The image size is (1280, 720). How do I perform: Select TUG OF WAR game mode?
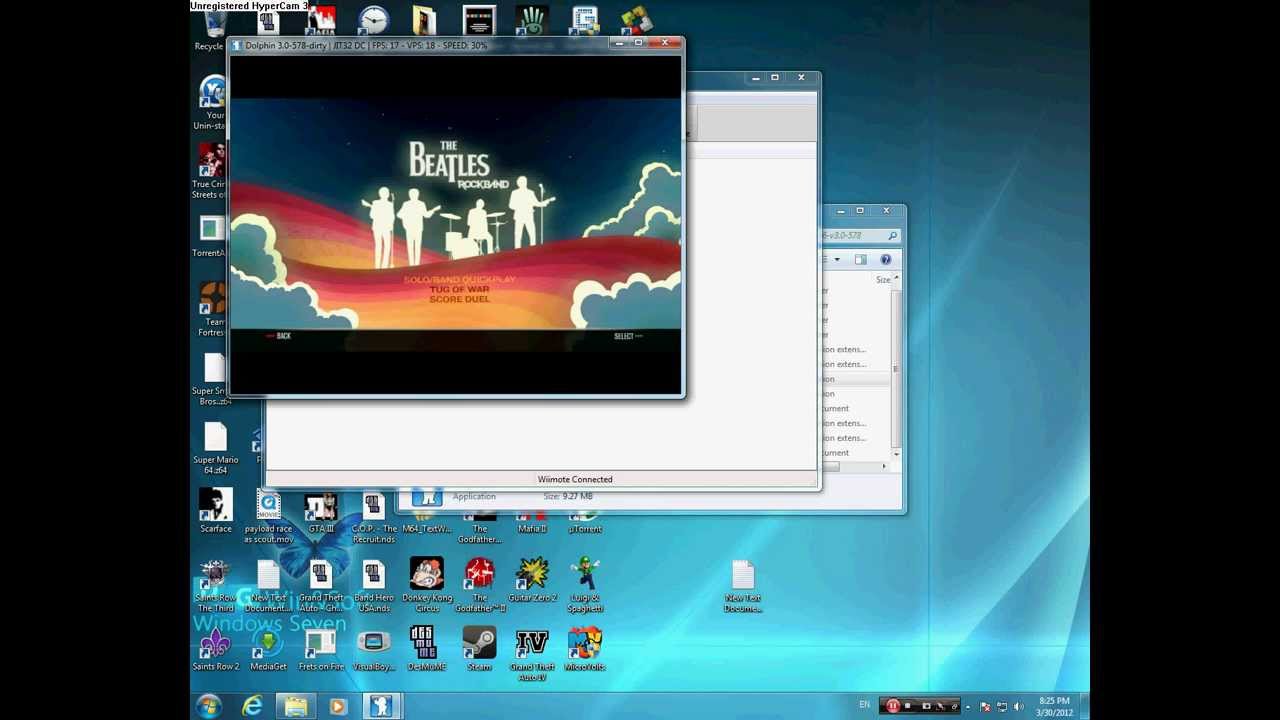tap(459, 289)
